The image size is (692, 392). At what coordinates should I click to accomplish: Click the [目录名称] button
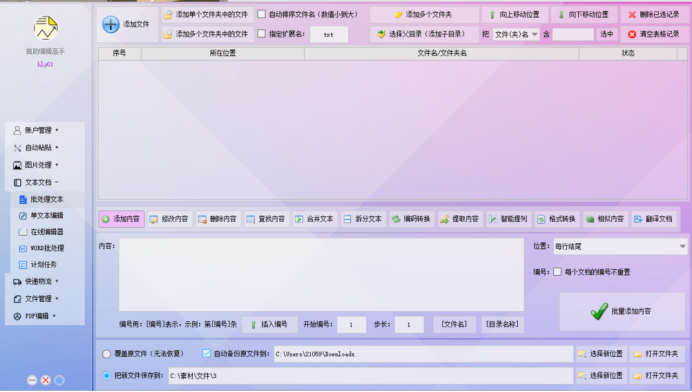click(x=502, y=324)
